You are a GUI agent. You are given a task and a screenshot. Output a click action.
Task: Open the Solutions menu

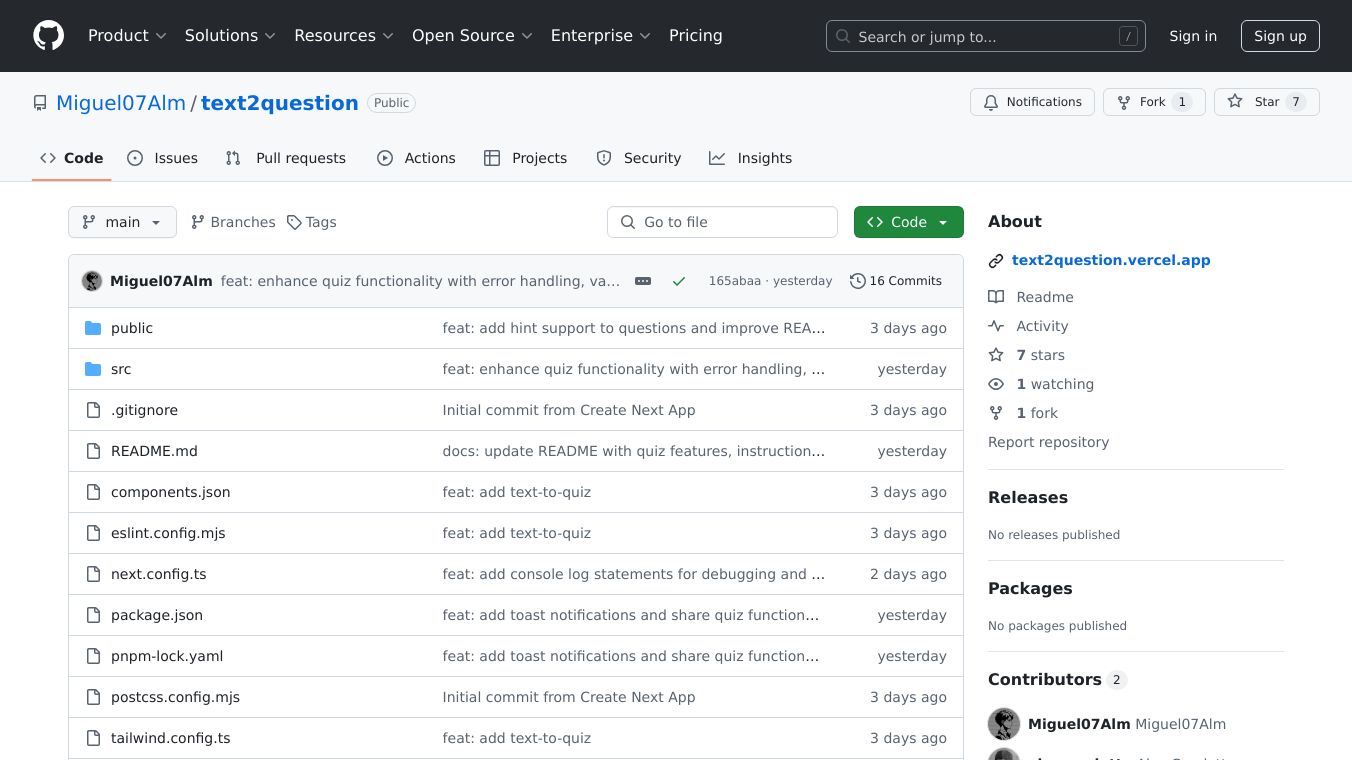[230, 36]
